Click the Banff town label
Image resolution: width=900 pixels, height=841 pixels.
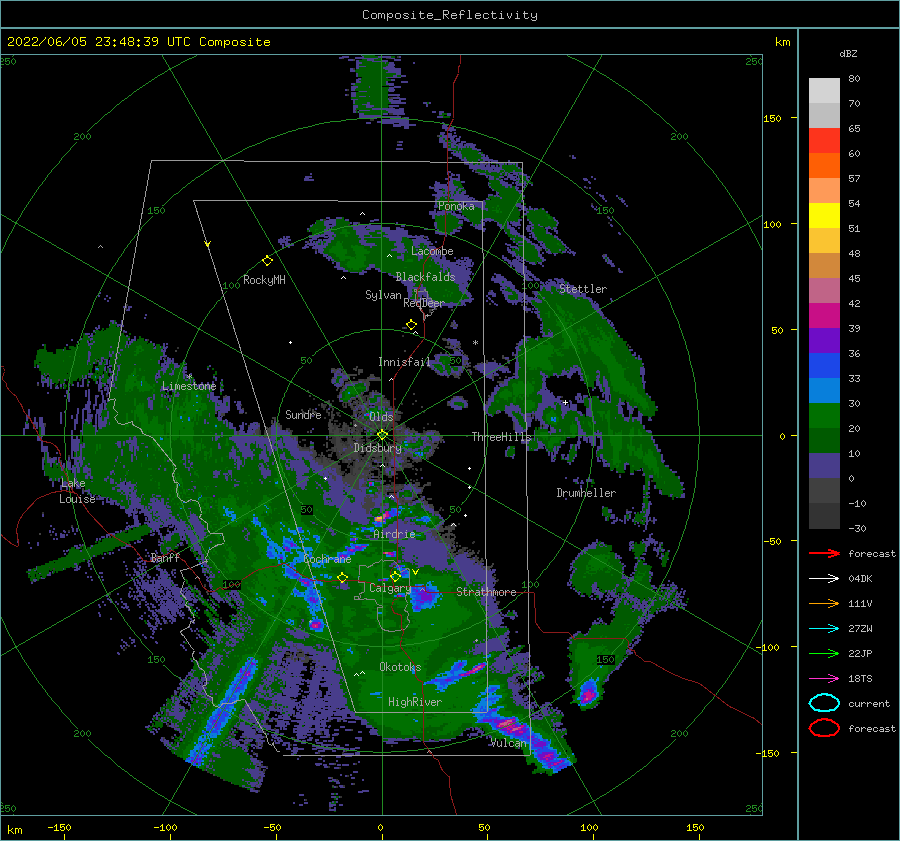(165, 557)
